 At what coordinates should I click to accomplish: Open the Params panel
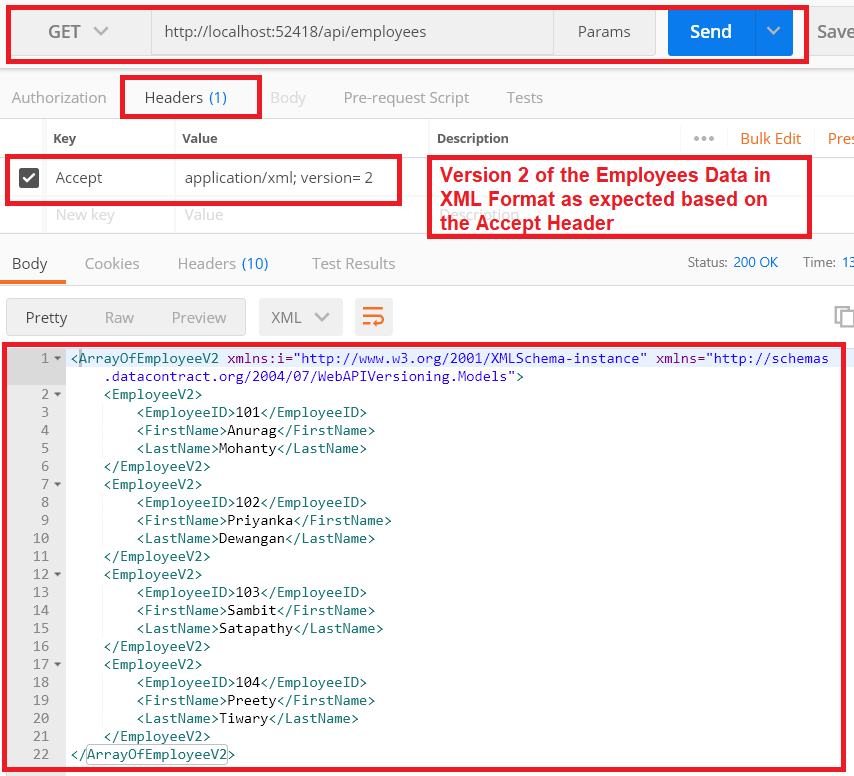coord(603,31)
